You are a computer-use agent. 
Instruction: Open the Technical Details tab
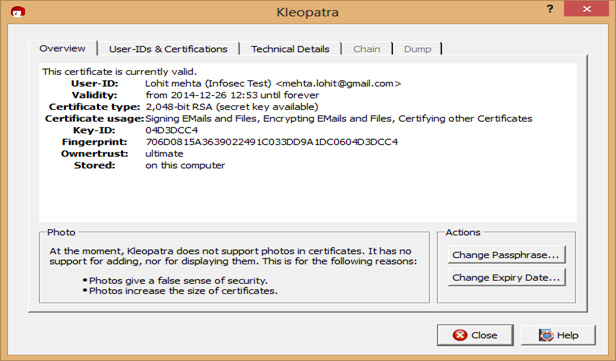tap(290, 49)
